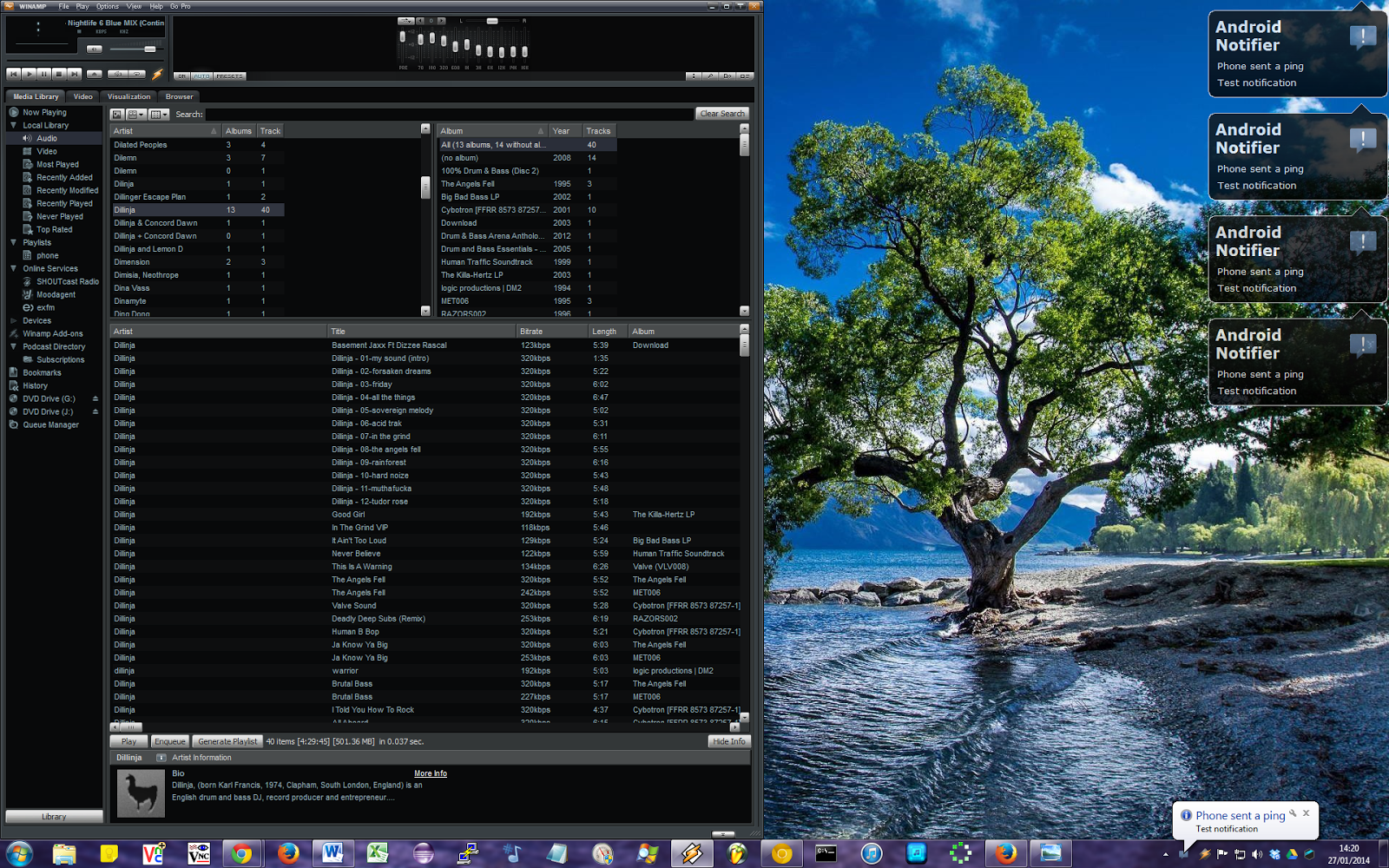Eject DVD Drive (J:)
Image resolution: width=1389 pixels, height=868 pixels.
click(x=95, y=411)
